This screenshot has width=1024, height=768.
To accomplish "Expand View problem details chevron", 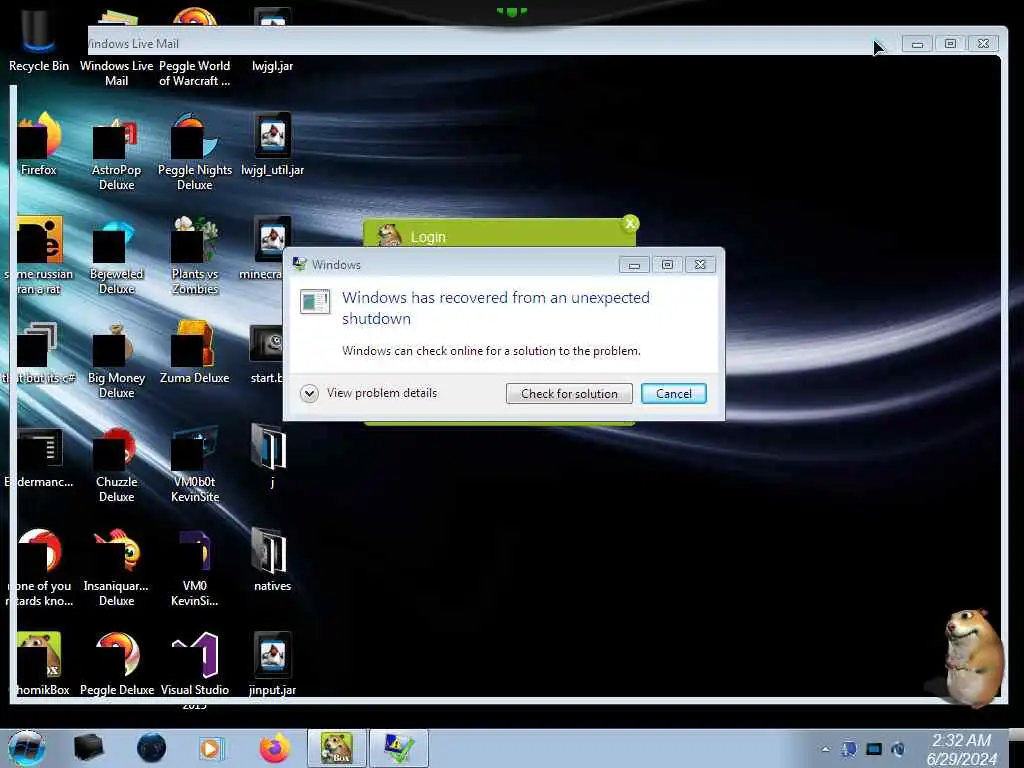I will tap(309, 393).
